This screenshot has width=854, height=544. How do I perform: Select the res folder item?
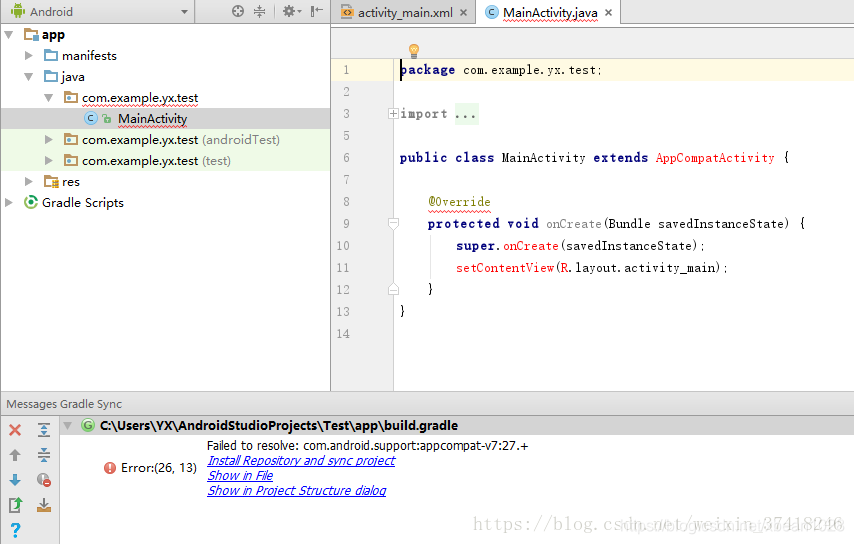point(71,182)
